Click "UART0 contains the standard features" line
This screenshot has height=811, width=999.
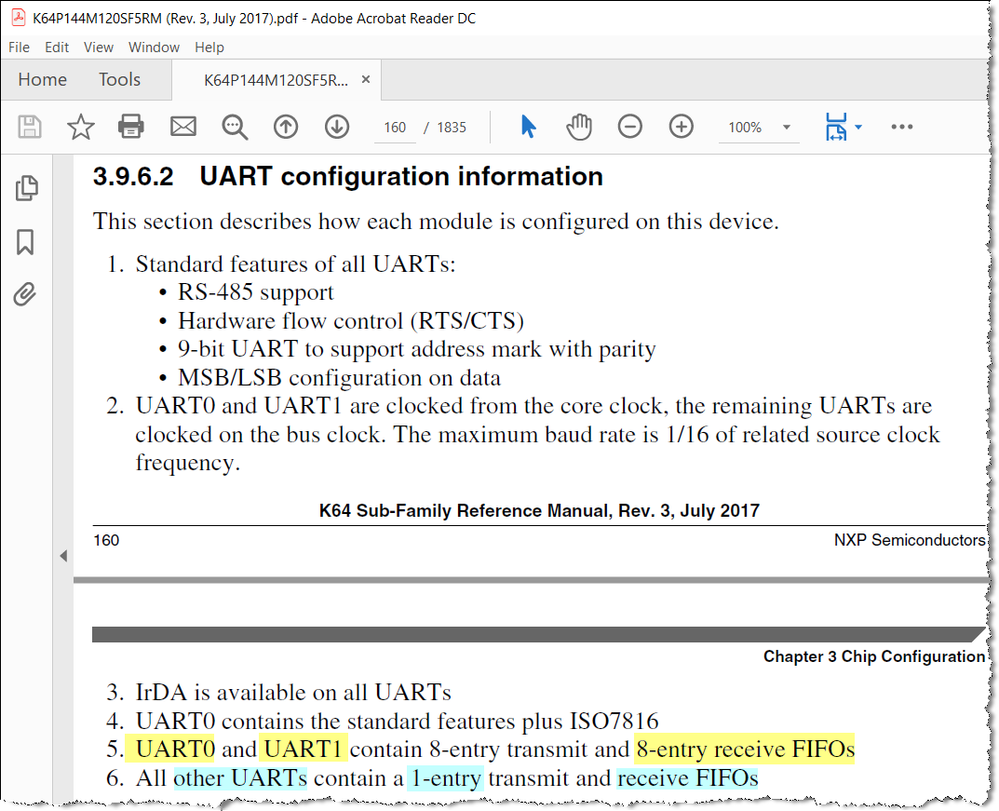pos(397,721)
